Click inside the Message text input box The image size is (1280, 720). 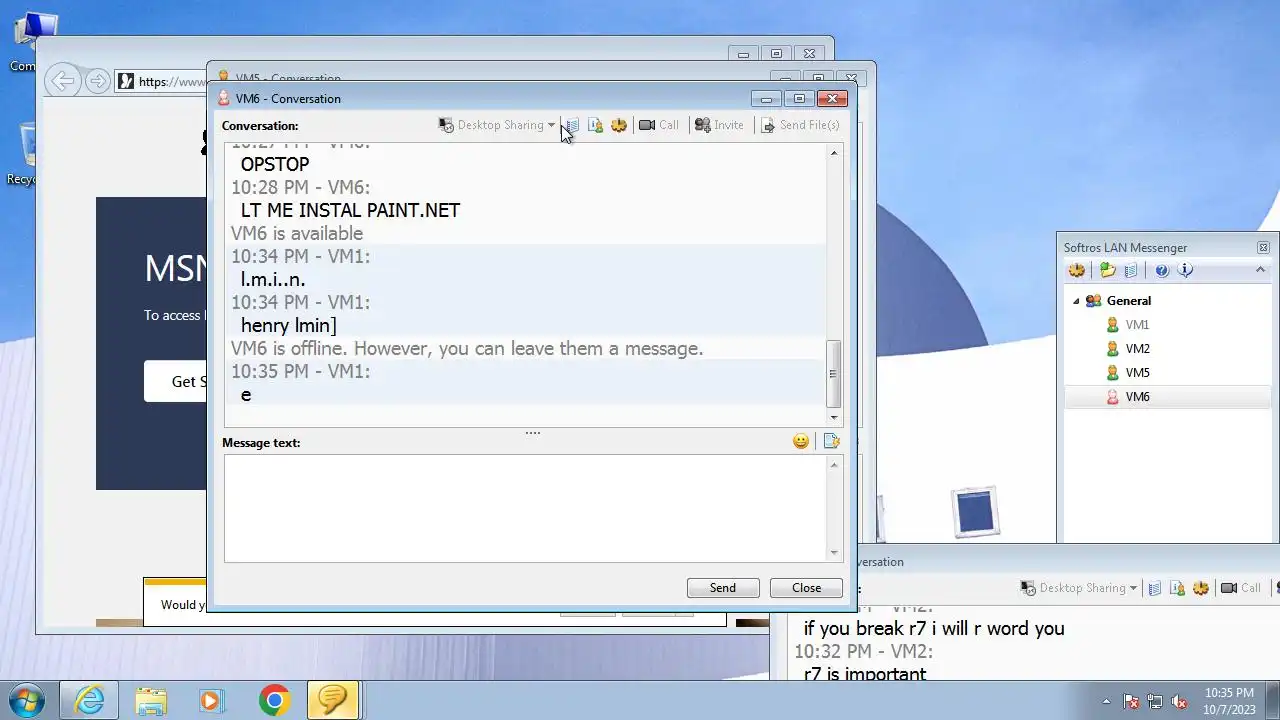click(526, 508)
